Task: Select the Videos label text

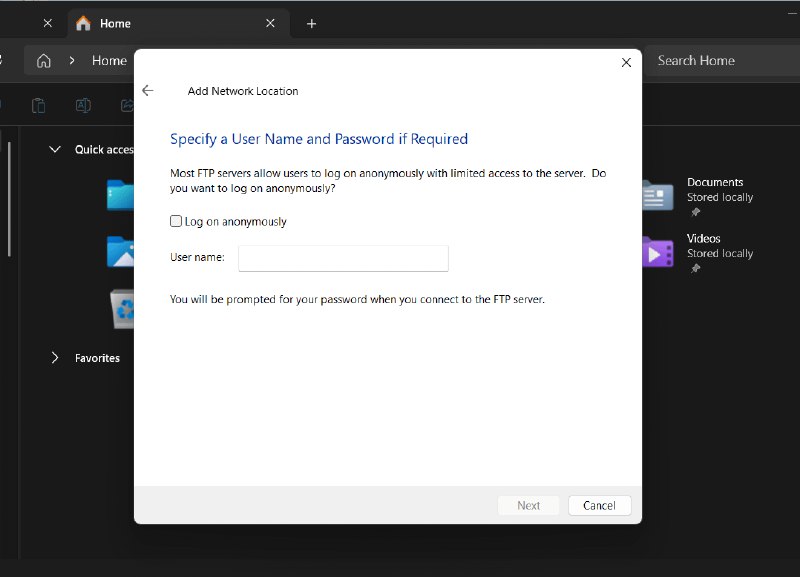Action: tap(704, 238)
